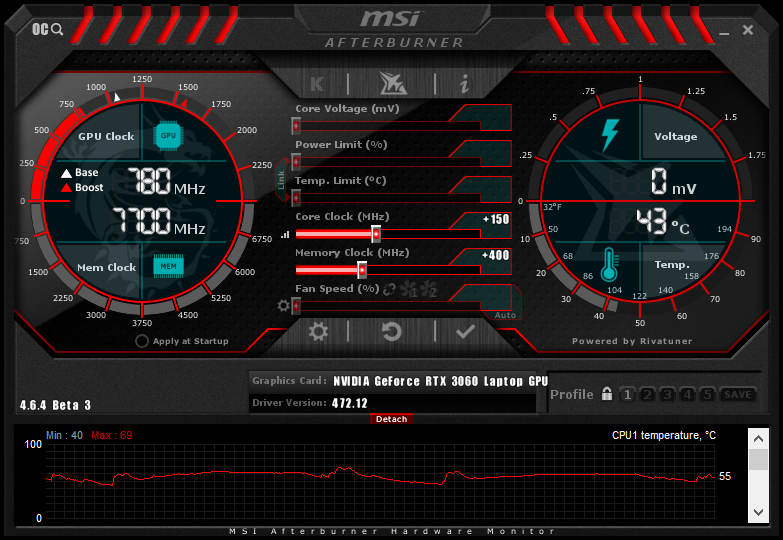Click the monitor scrollbar down arrow
Screen dimensions: 783x540
click(x=758, y=512)
